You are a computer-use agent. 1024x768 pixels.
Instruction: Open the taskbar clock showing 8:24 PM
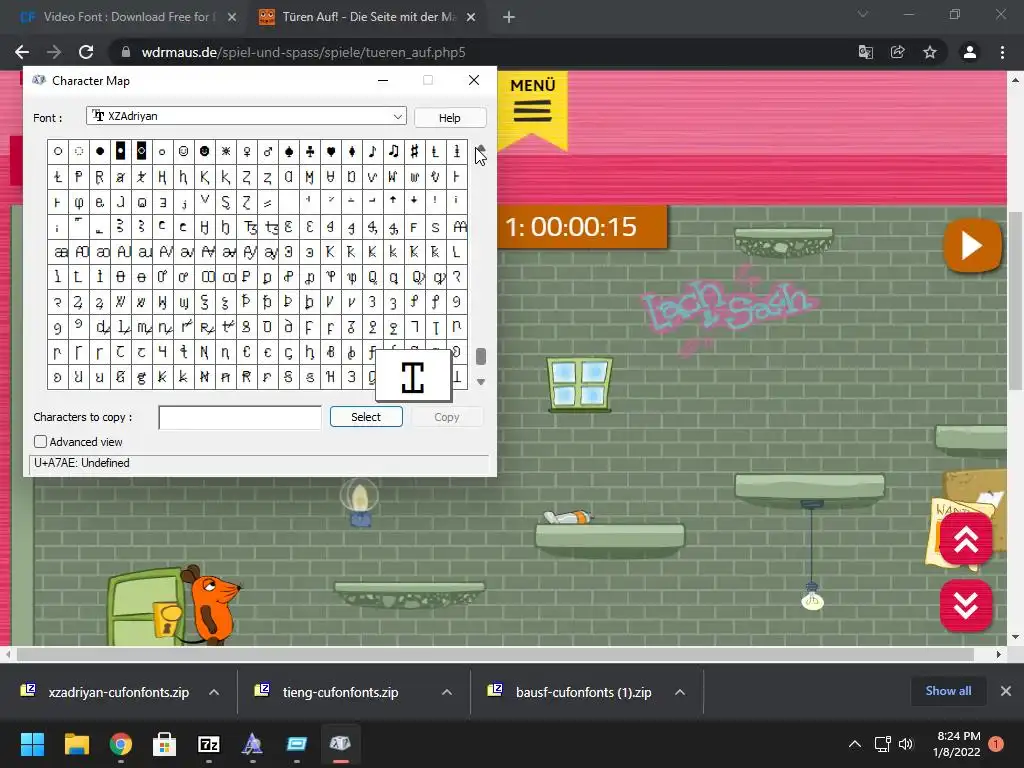(958, 744)
